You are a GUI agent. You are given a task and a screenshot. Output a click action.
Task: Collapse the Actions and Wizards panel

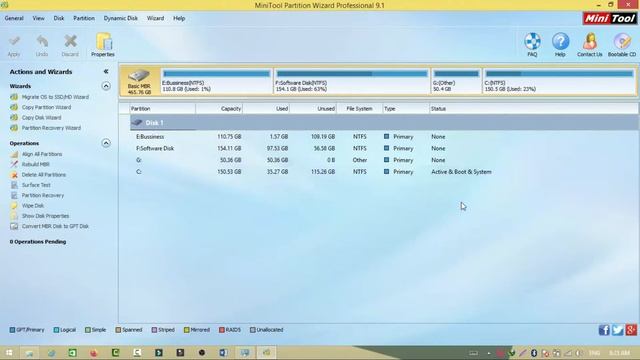coord(106,71)
